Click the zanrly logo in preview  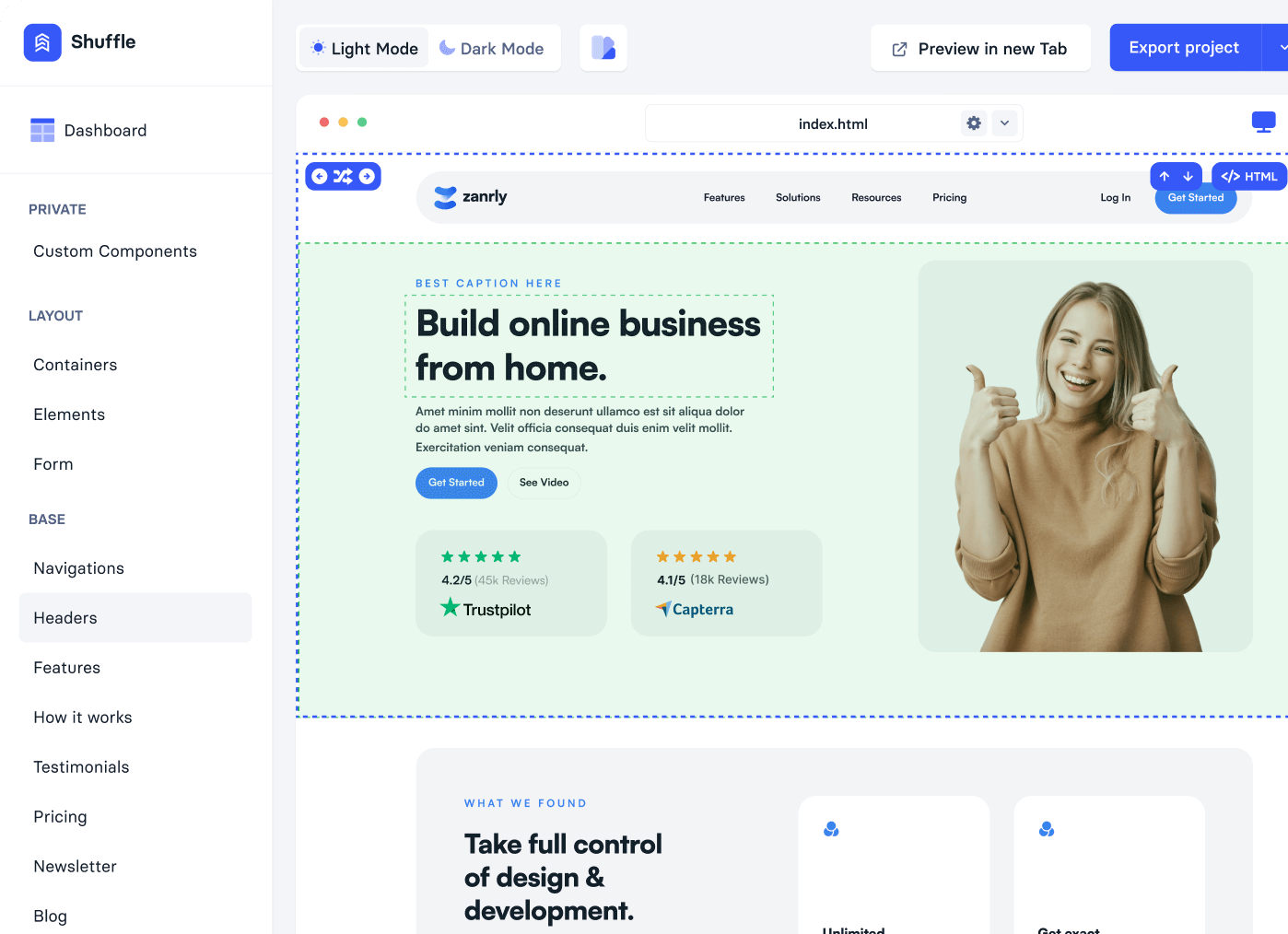point(471,197)
